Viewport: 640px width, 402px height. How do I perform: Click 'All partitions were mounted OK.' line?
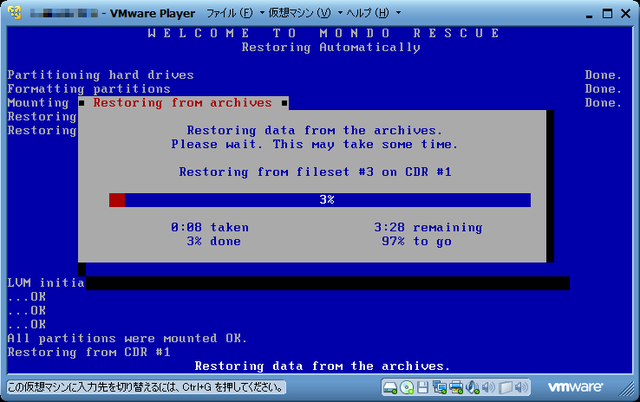(127, 338)
